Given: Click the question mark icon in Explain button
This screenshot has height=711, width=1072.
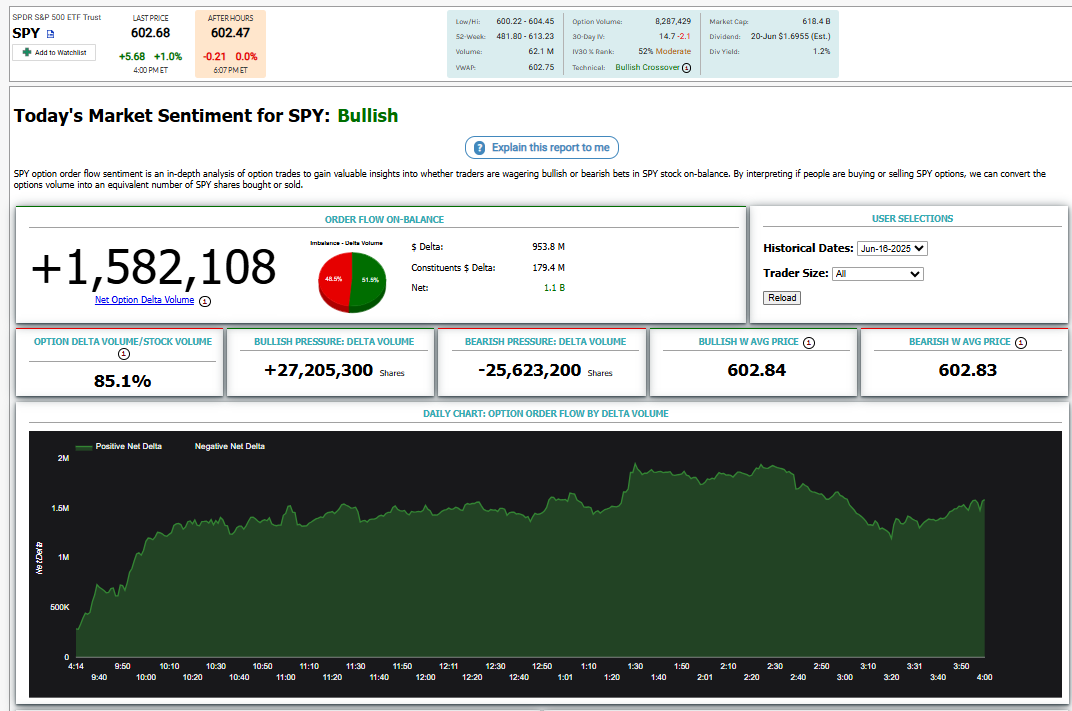Looking at the screenshot, I should click(x=479, y=148).
